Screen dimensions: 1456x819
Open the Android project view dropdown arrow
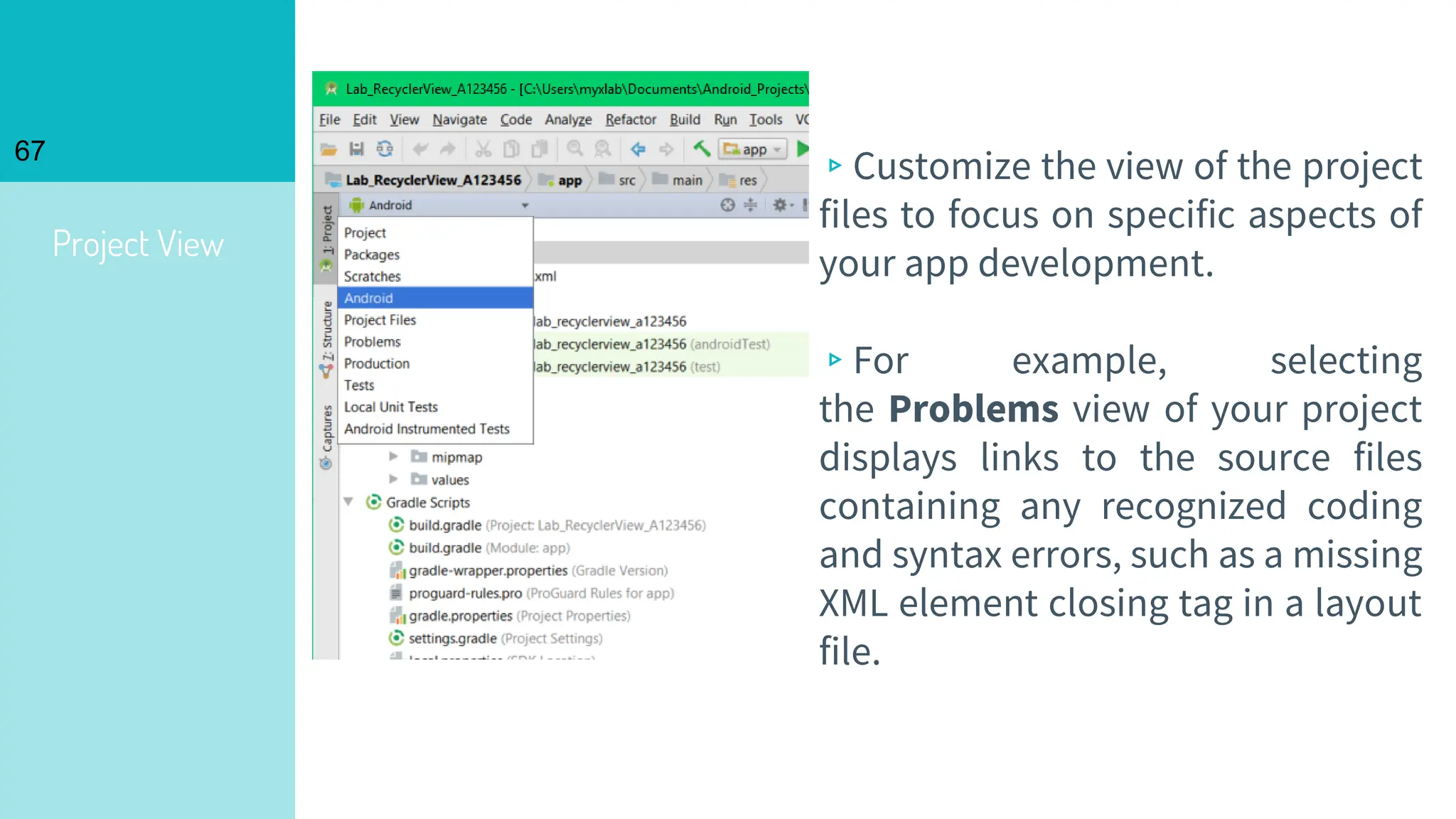click(x=525, y=205)
